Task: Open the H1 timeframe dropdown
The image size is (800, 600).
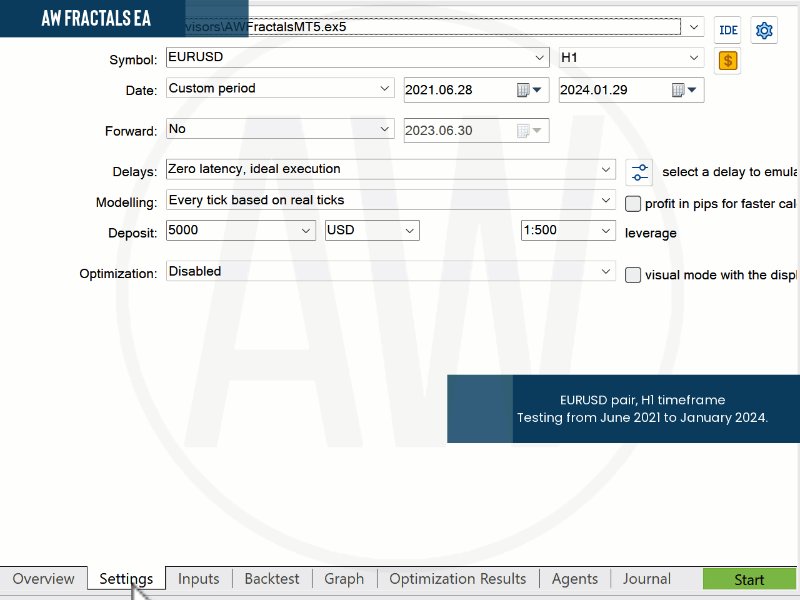Action: coord(693,58)
